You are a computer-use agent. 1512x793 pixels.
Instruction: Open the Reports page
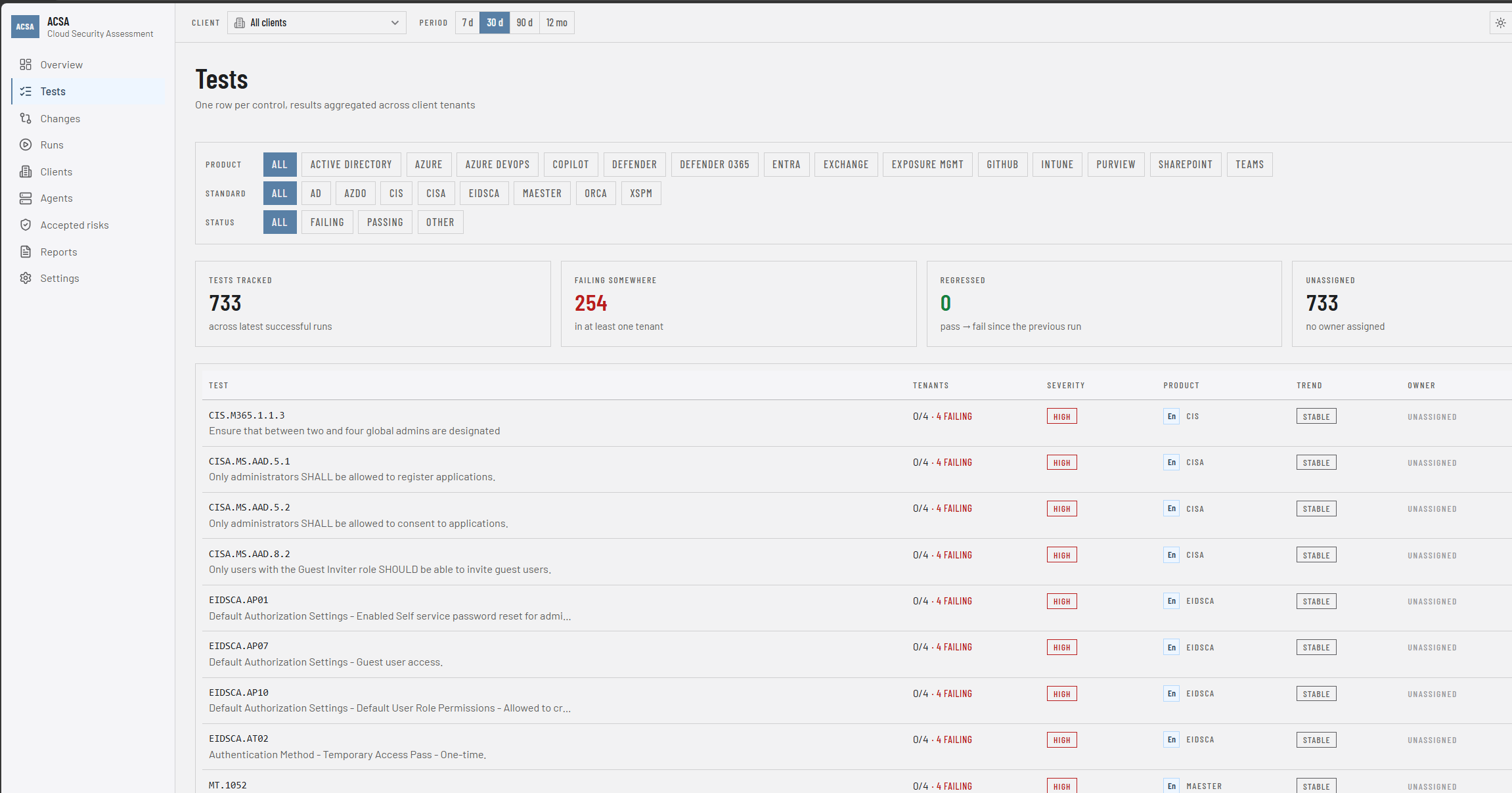click(88, 252)
